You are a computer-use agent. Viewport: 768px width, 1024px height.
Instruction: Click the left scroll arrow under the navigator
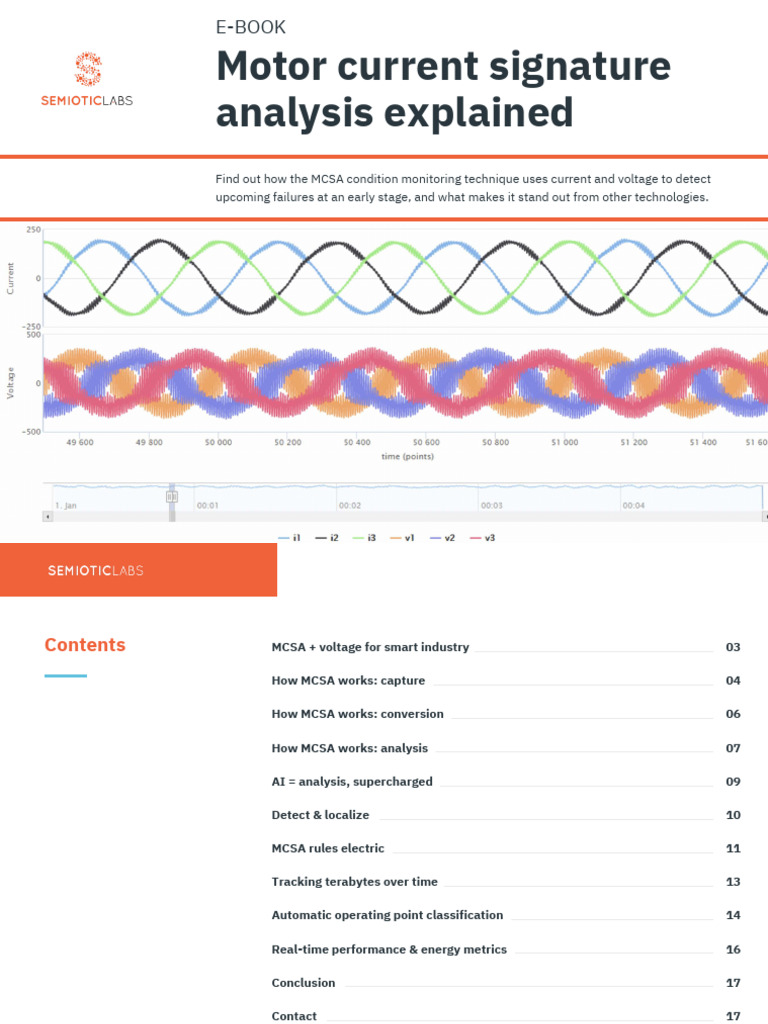(x=47, y=517)
